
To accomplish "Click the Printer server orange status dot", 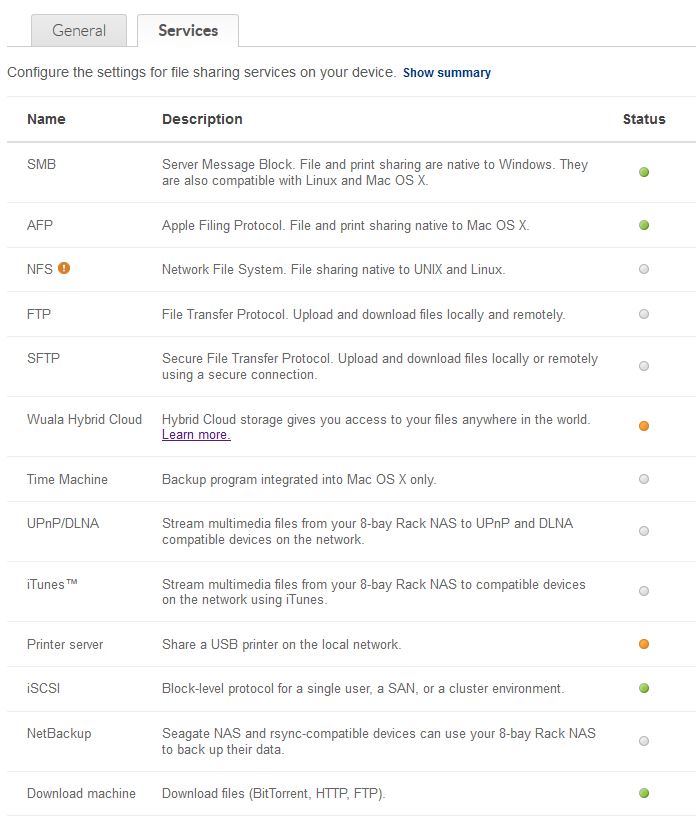I will pyautogui.click(x=643, y=644).
